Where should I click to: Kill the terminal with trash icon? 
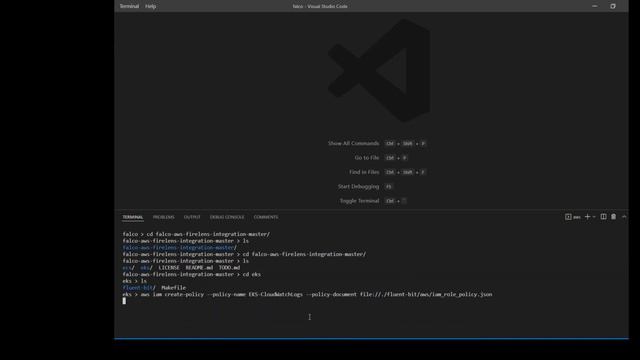click(x=613, y=217)
